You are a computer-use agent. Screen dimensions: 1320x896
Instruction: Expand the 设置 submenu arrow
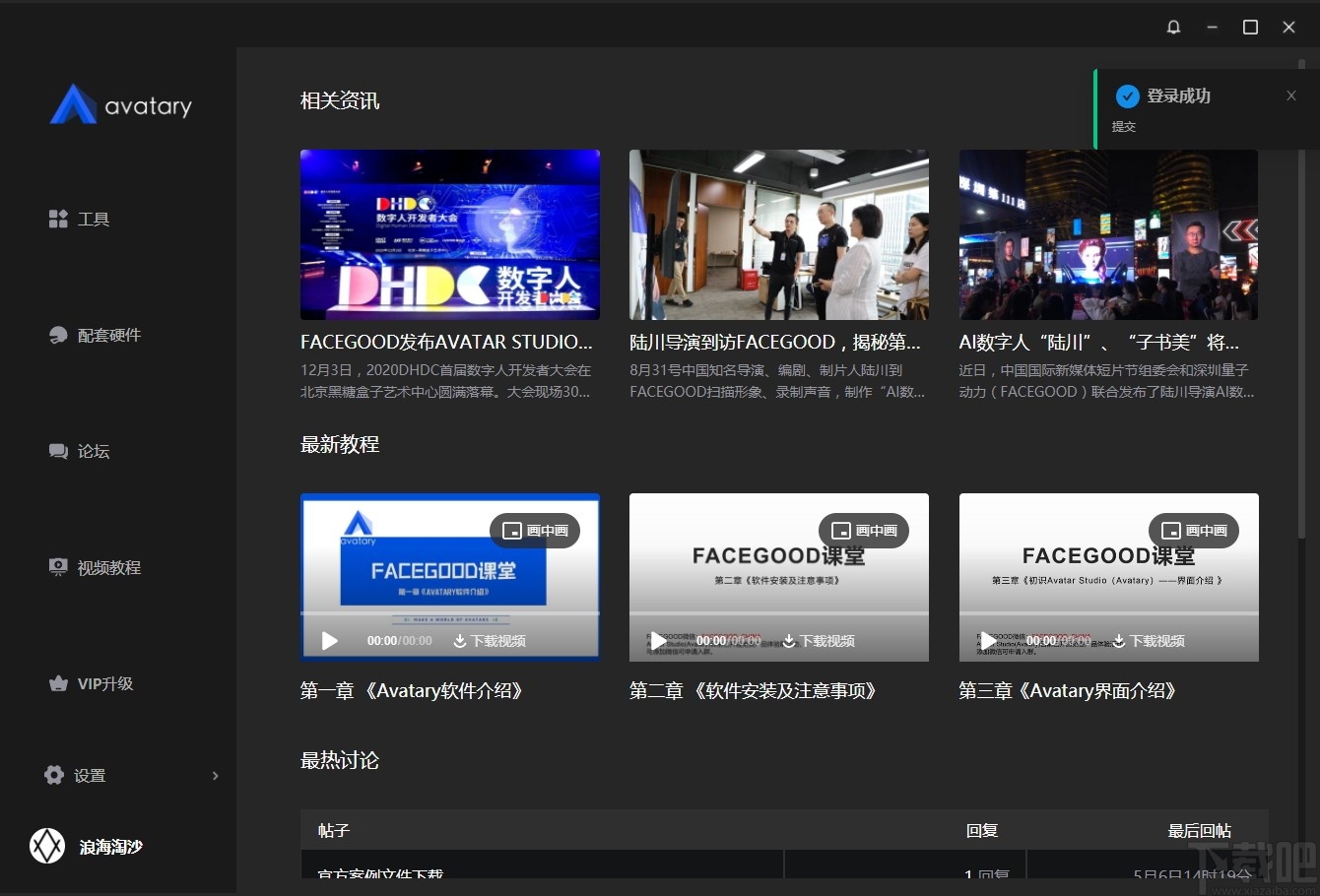coord(216,776)
